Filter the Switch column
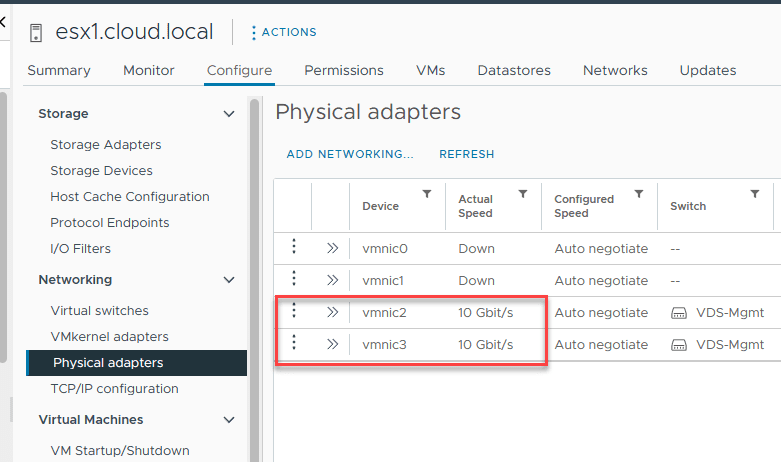Viewport: 781px width, 462px height. tap(755, 194)
